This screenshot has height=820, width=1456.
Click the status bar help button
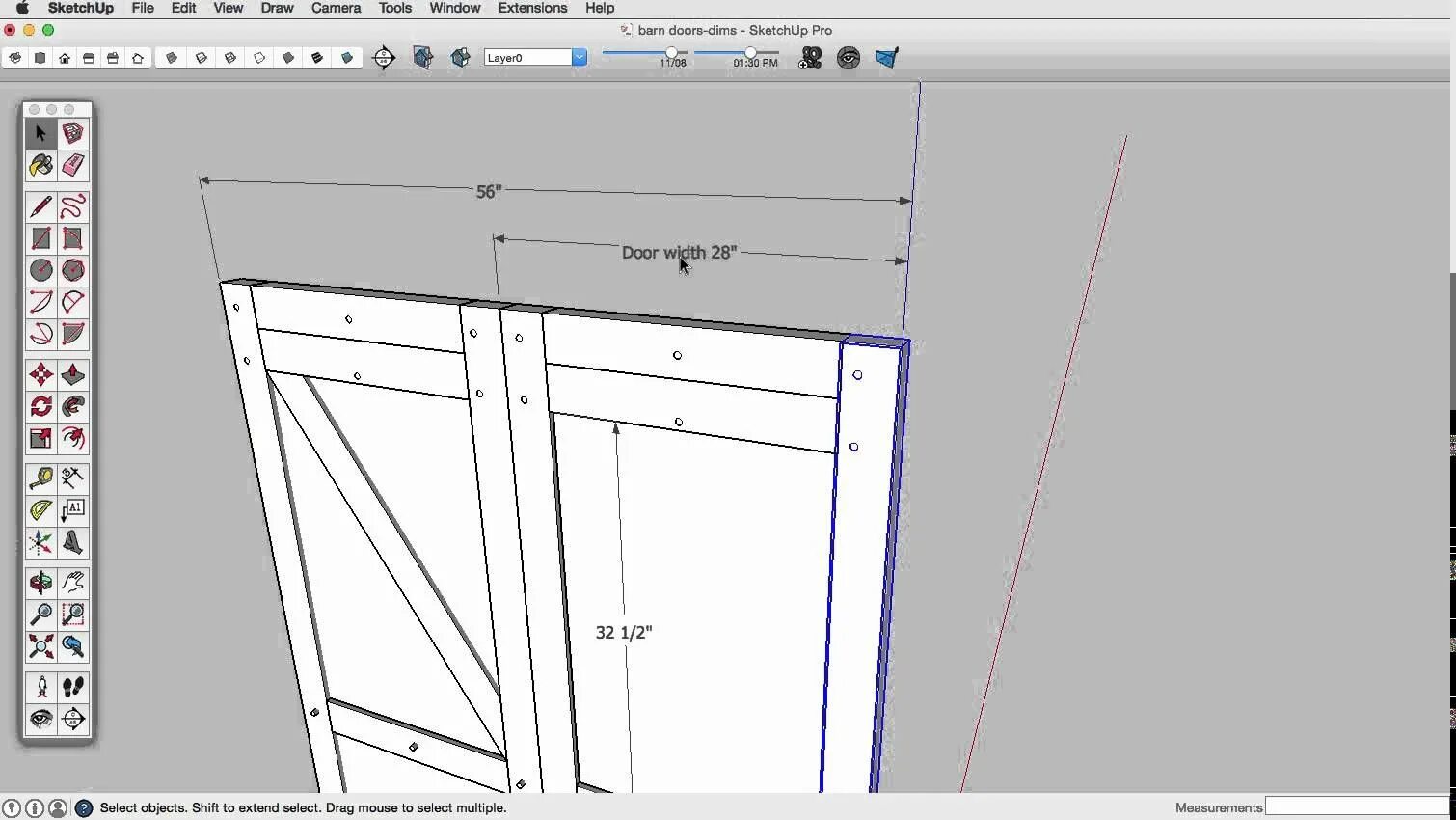click(83, 807)
